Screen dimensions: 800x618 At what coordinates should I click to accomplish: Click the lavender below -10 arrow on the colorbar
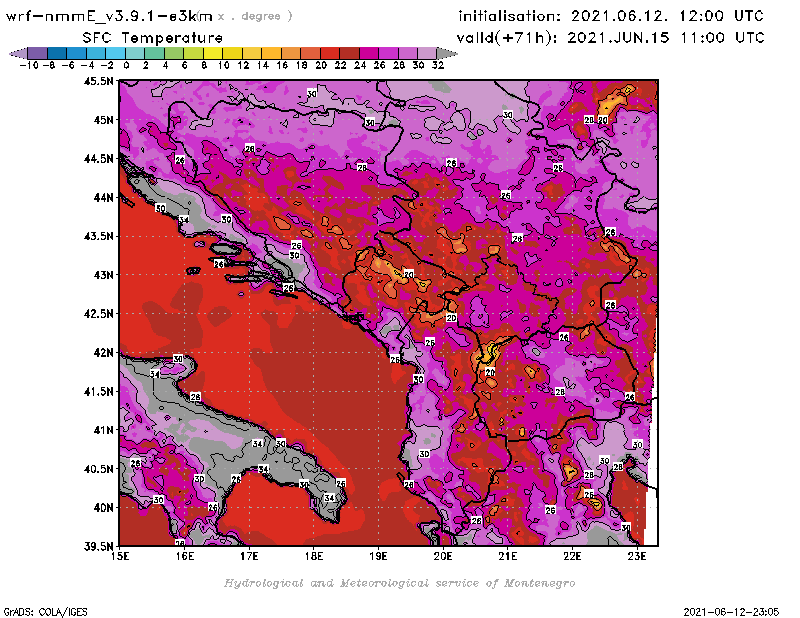(18, 53)
